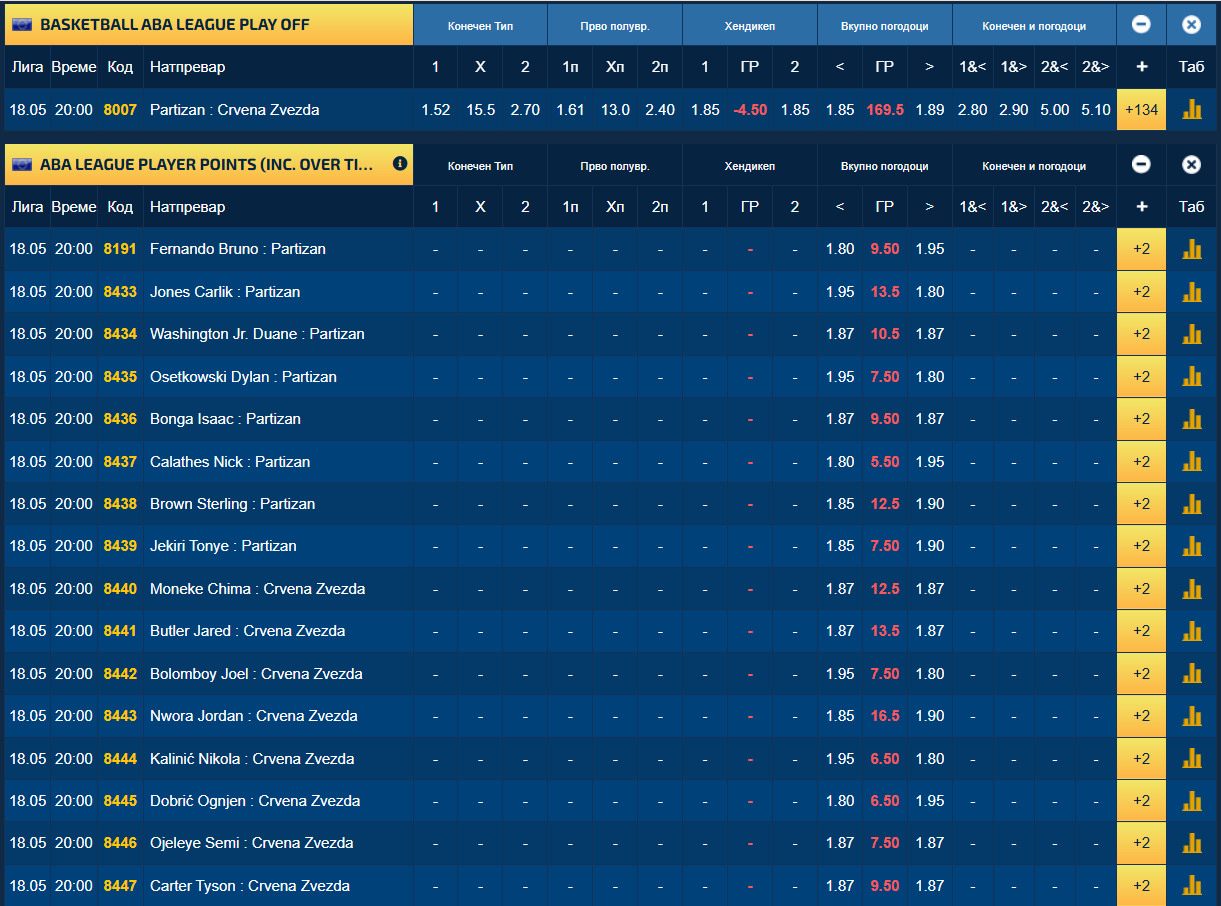
Task: Close the Basketball ABA League Play Off section
Action: click(x=1191, y=25)
